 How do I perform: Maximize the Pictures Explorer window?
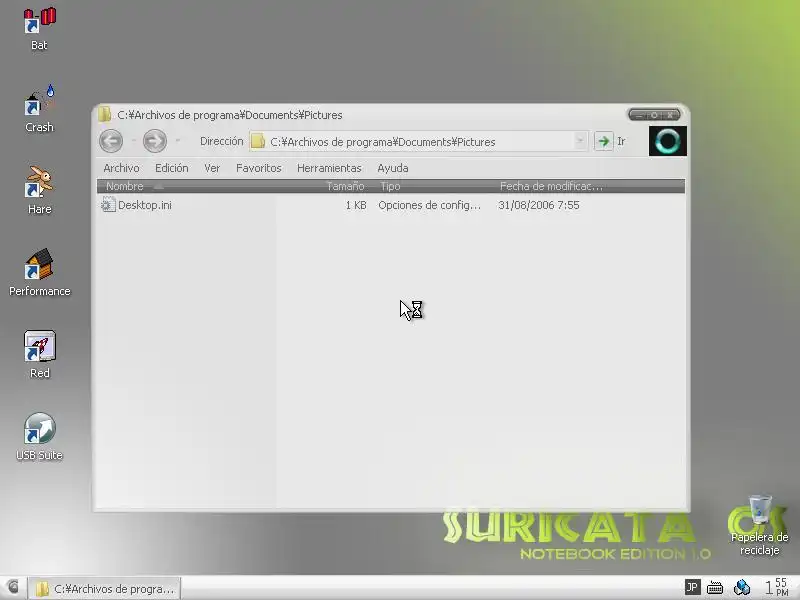(654, 115)
